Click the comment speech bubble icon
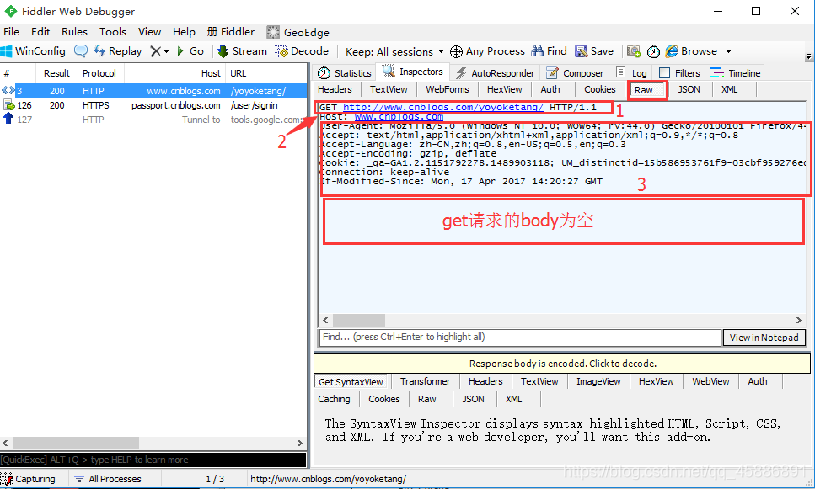Screen dimensions: 815x490 coord(81,51)
